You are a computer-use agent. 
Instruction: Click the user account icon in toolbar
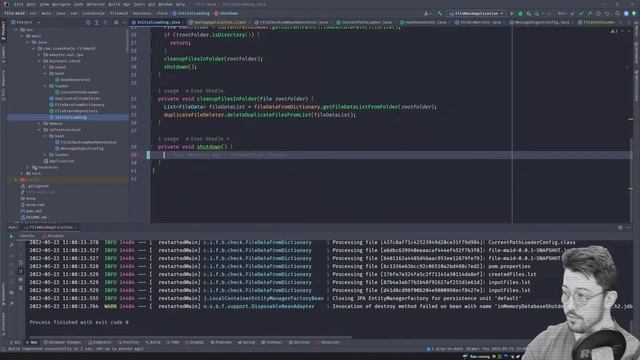[427, 13]
